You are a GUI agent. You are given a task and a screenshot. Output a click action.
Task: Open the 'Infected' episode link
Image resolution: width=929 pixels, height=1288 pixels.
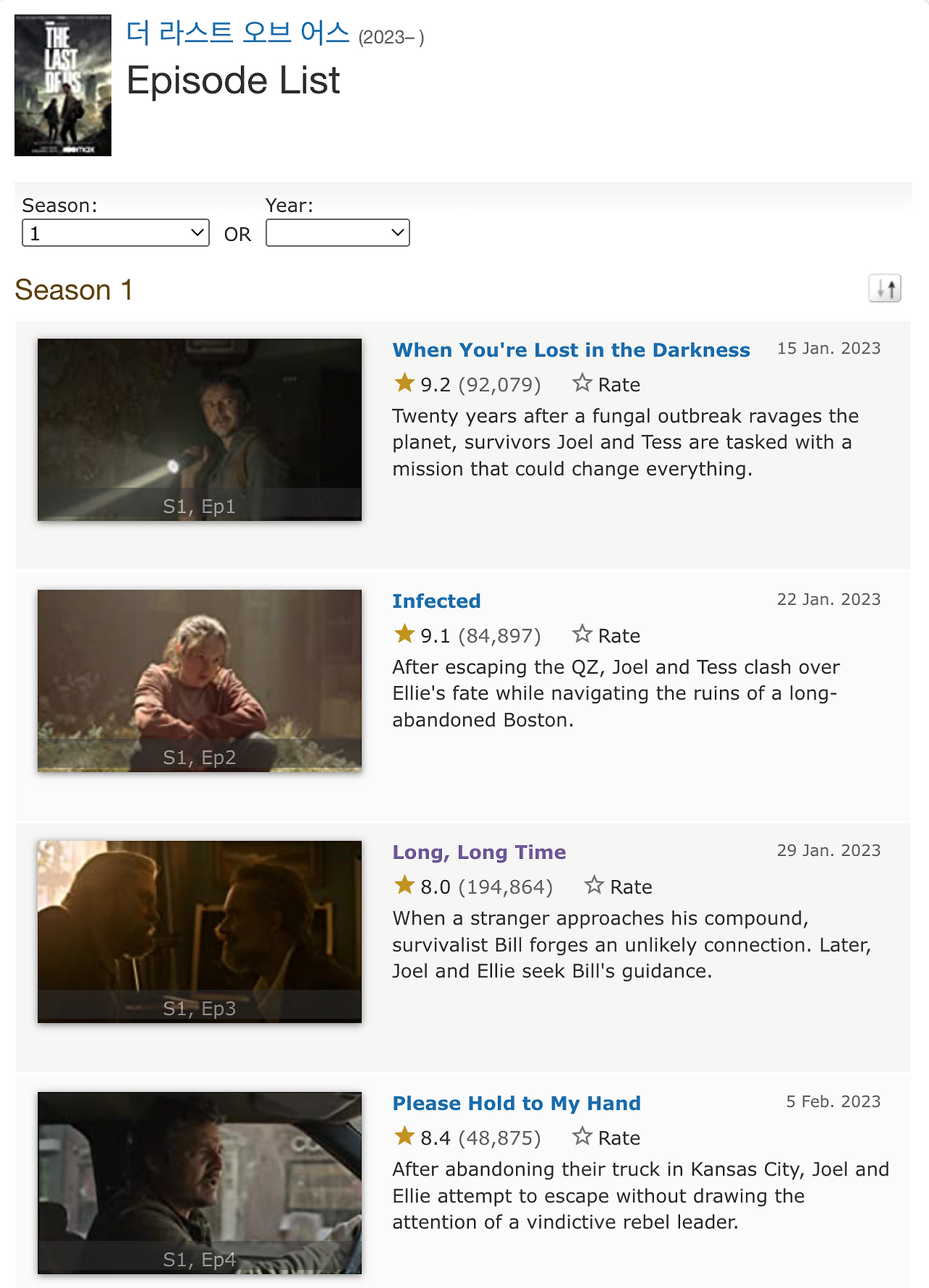click(436, 601)
